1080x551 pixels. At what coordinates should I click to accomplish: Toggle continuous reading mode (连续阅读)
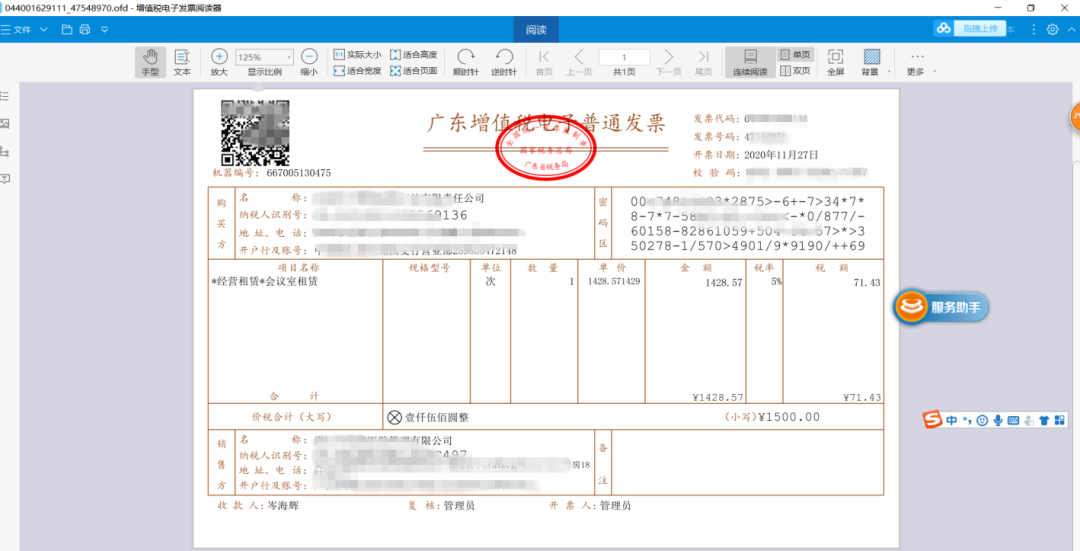pyautogui.click(x=750, y=62)
